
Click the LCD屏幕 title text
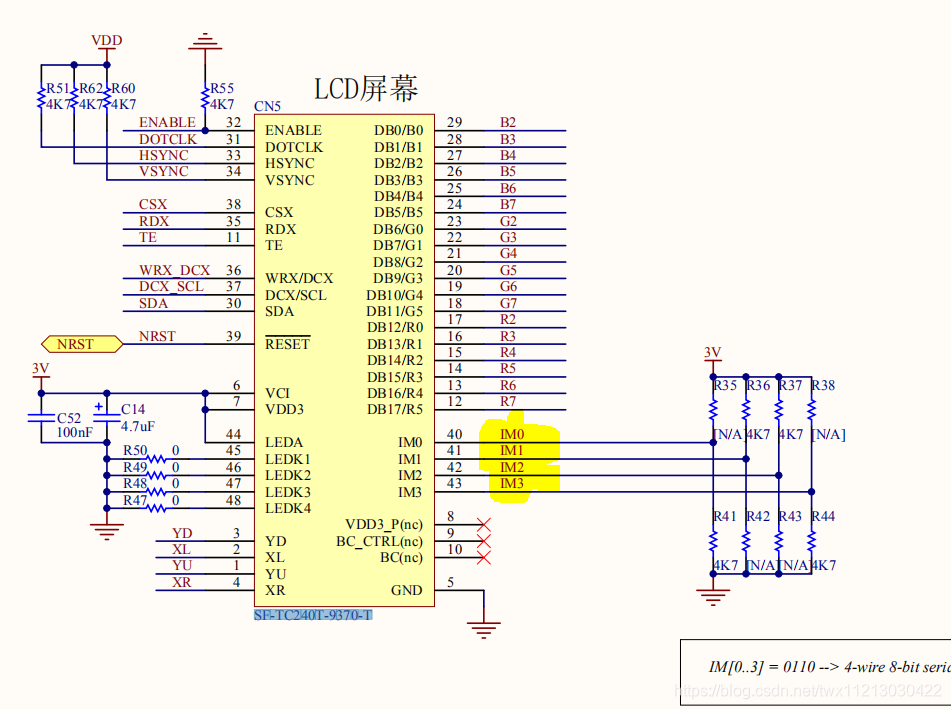point(366,89)
